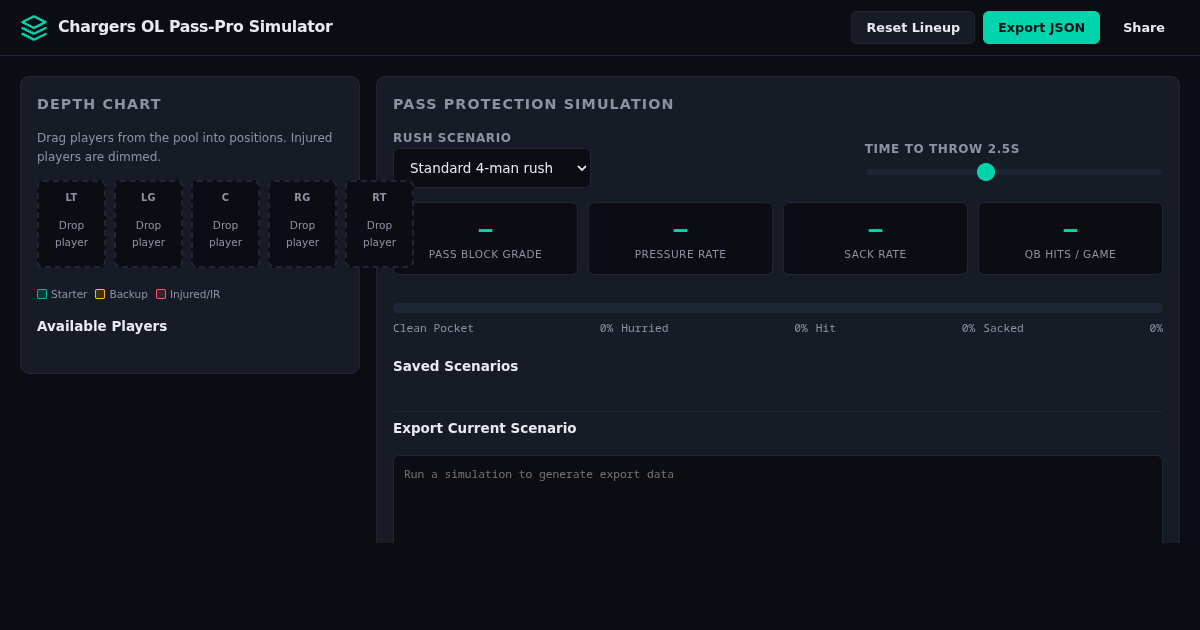This screenshot has height=630, width=1200.
Task: Select the LG drop slot
Action: coord(148,224)
